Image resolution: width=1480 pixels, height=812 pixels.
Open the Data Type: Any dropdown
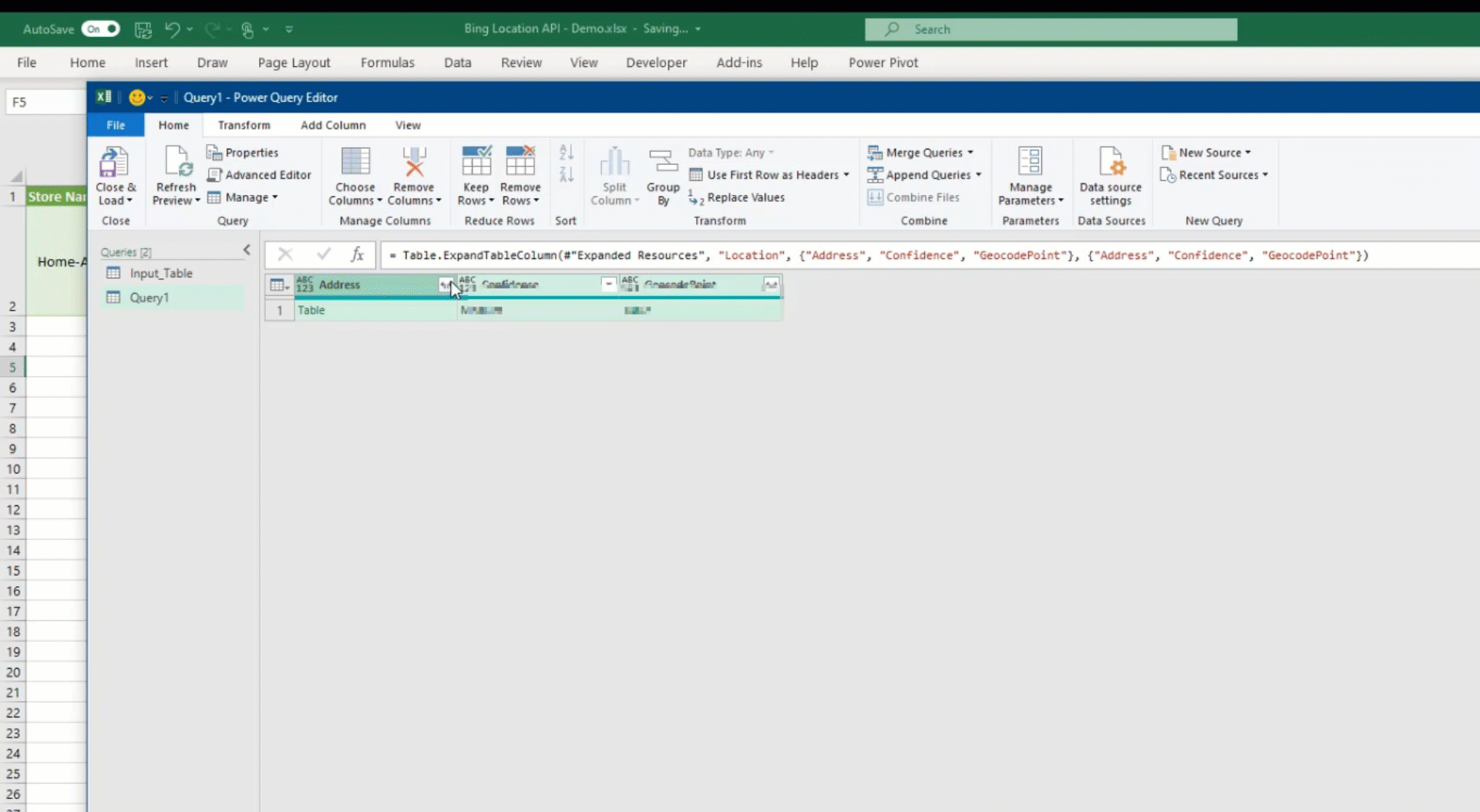tap(731, 153)
